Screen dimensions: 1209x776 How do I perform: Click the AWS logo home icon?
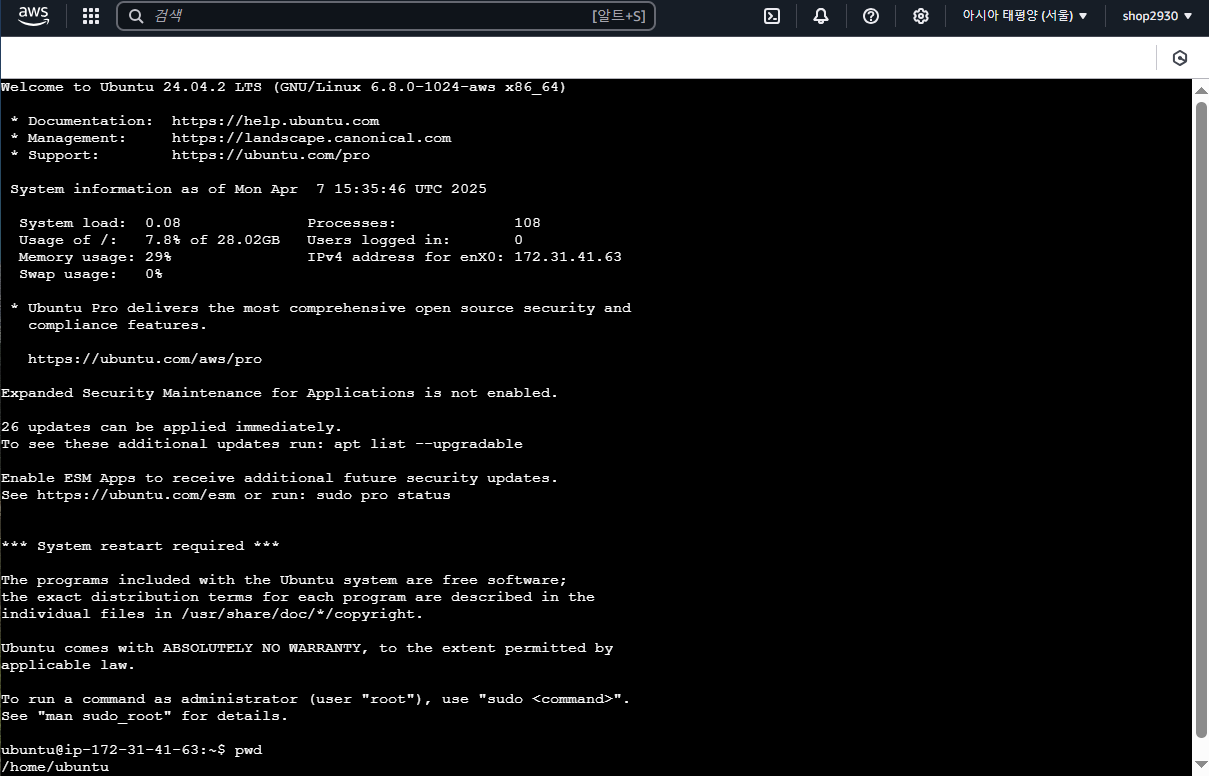coord(33,16)
